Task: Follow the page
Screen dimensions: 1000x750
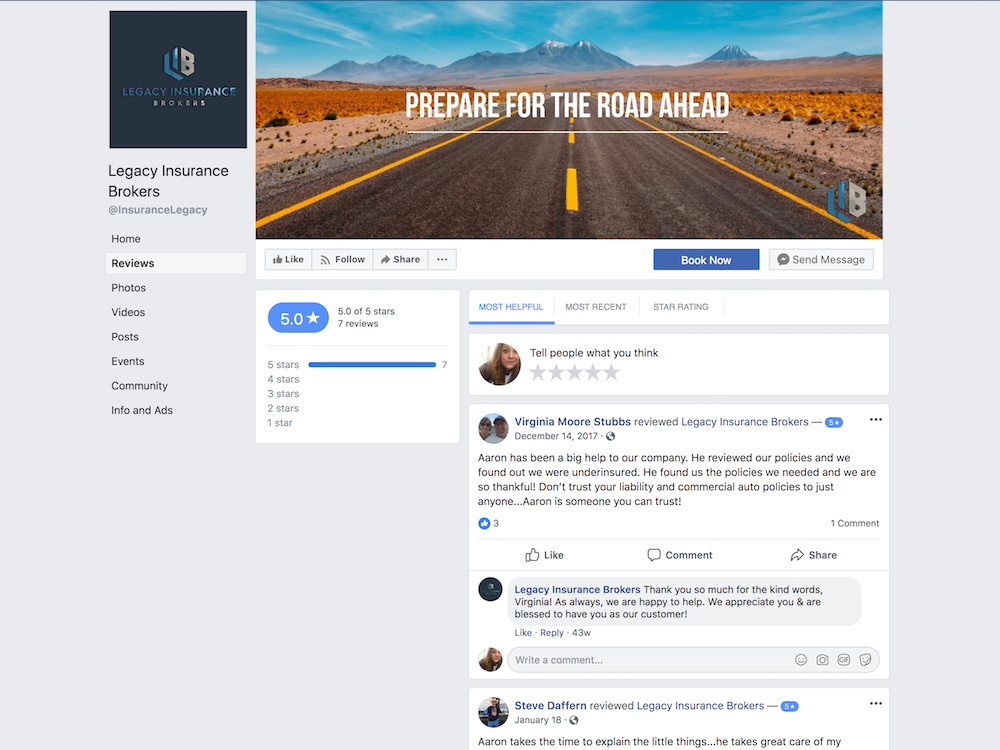Action: point(342,260)
